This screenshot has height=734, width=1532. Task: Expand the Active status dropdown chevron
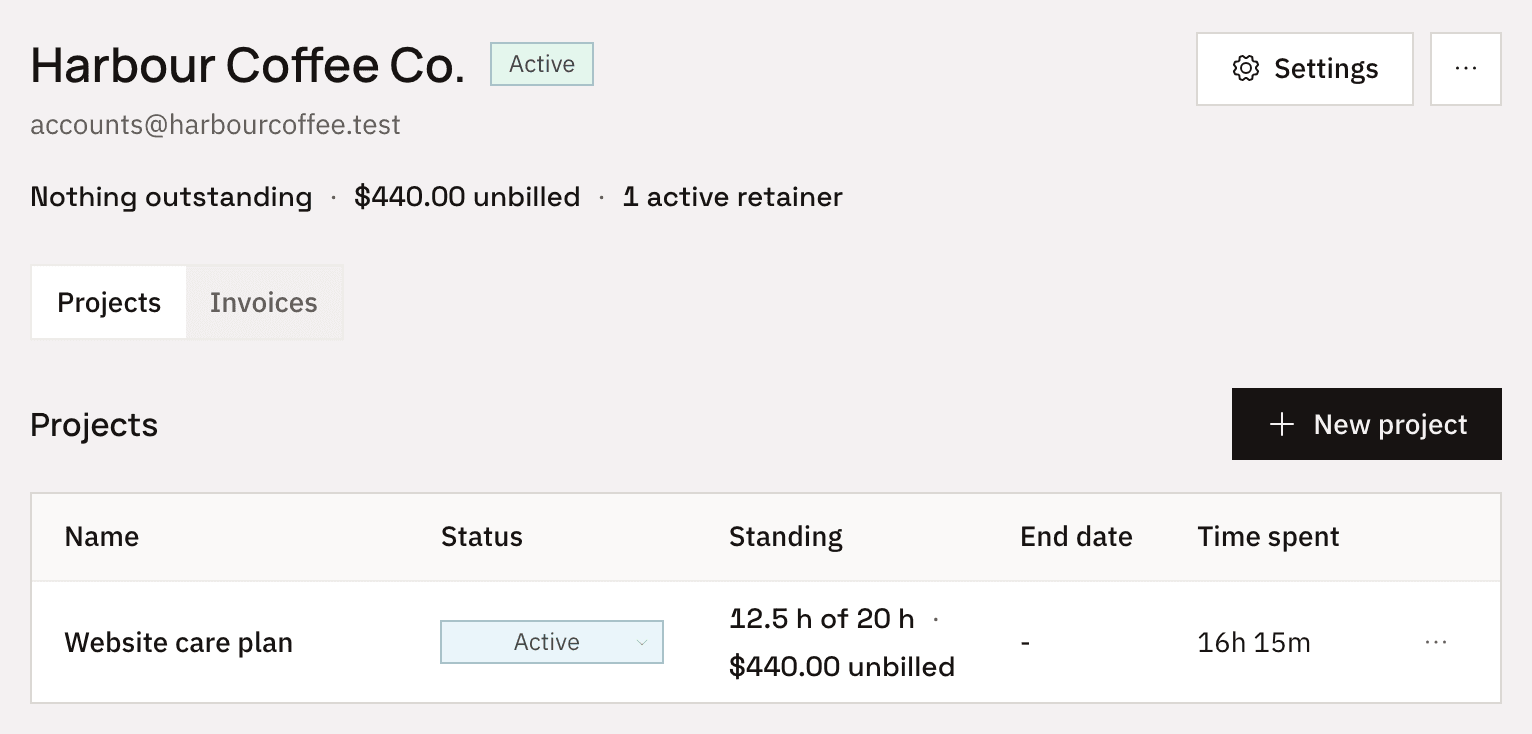pos(642,643)
